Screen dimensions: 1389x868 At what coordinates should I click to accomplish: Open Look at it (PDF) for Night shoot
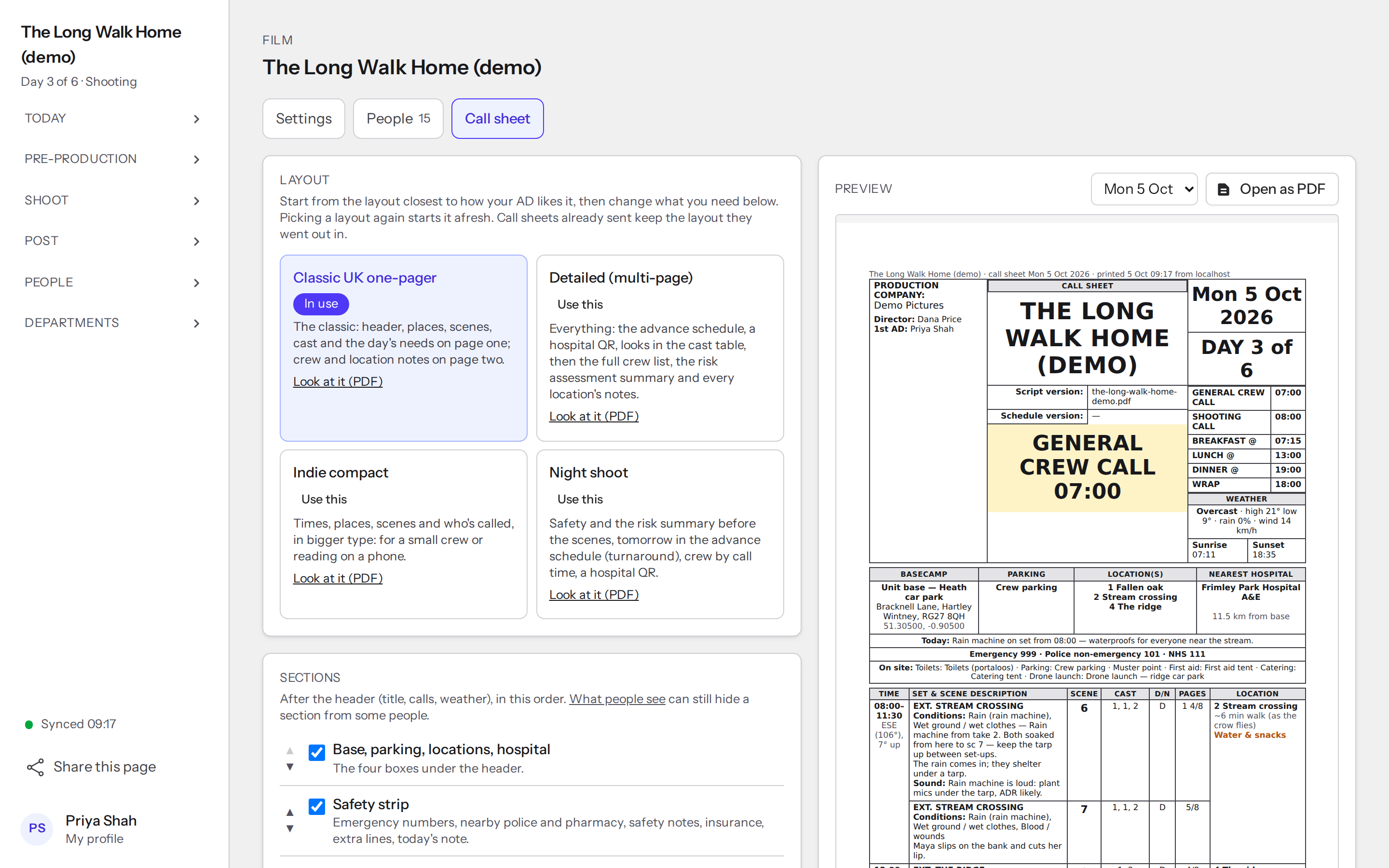(594, 595)
